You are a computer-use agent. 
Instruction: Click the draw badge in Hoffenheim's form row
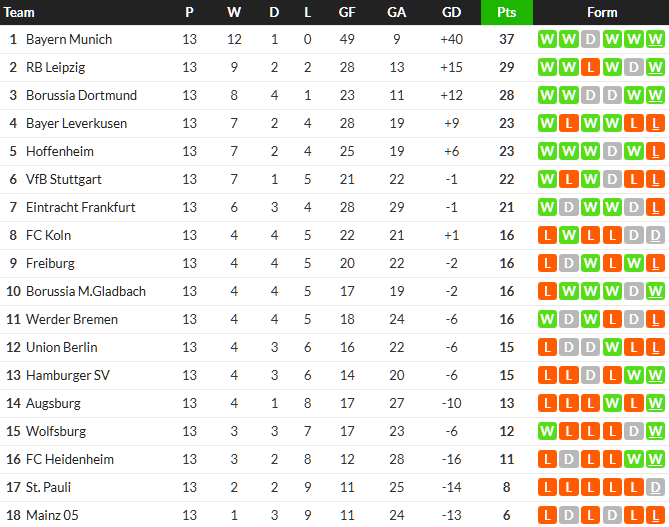pyautogui.click(x=612, y=152)
